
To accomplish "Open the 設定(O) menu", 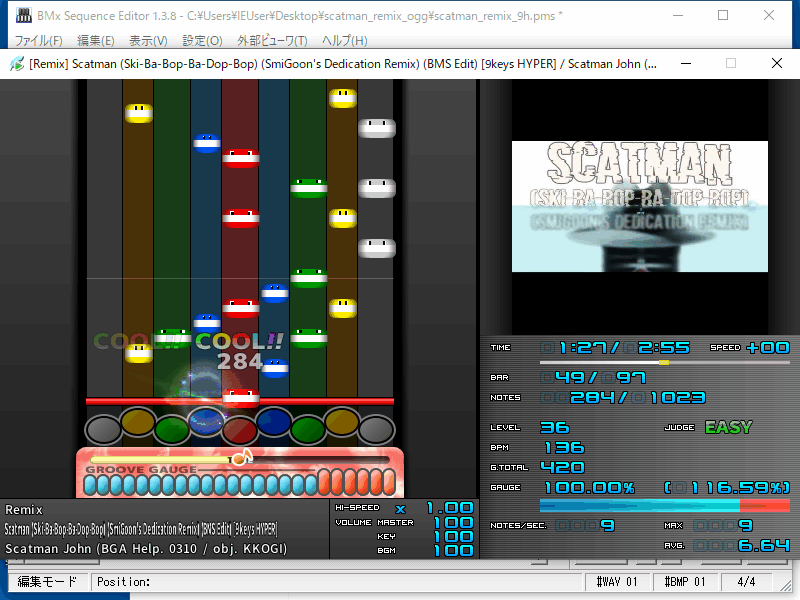I will pos(202,41).
